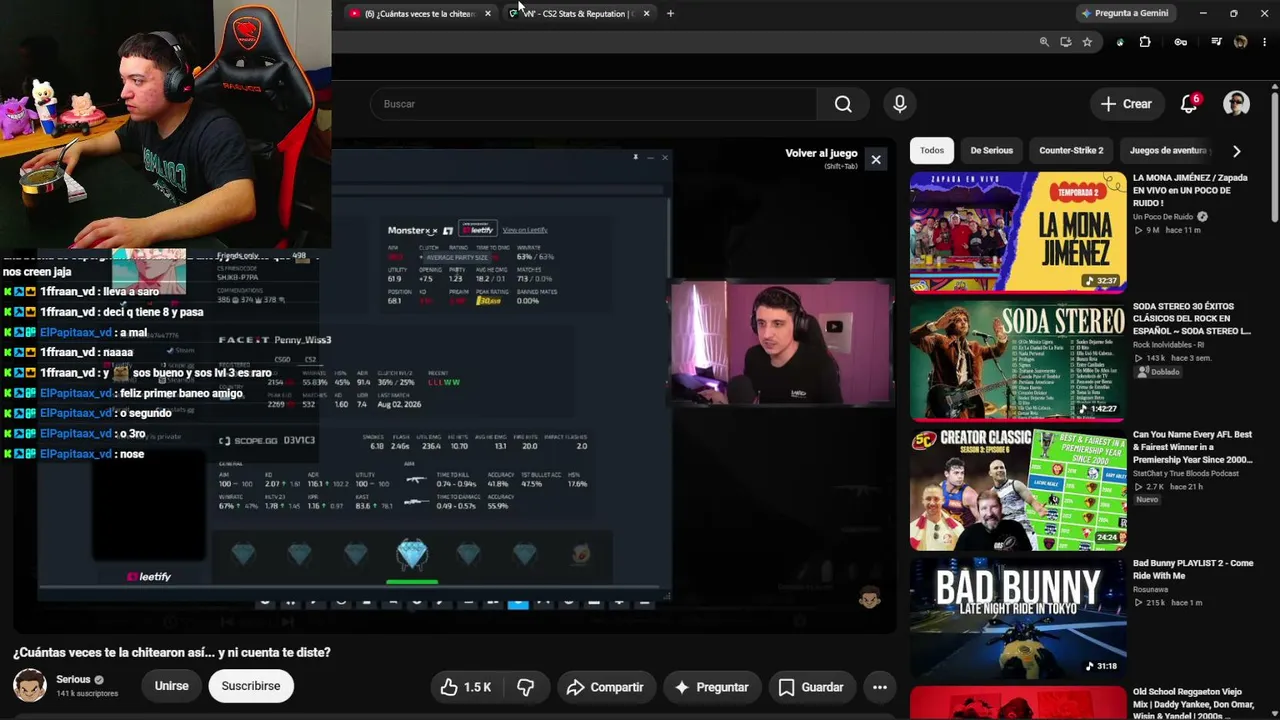Click the install app icon in address bar
Viewport: 1280px width, 720px height.
(x=1066, y=42)
